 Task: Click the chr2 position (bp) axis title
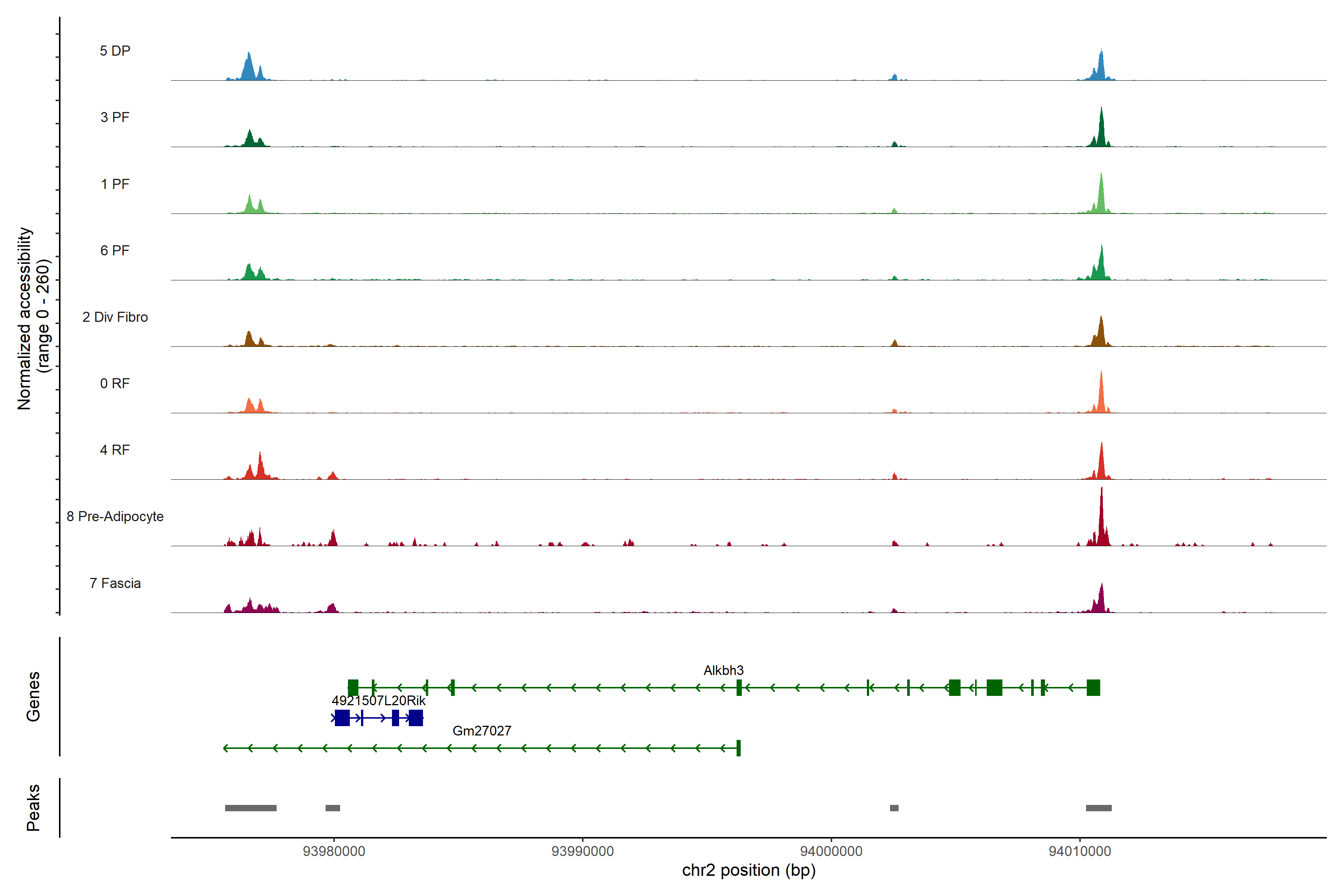click(749, 870)
